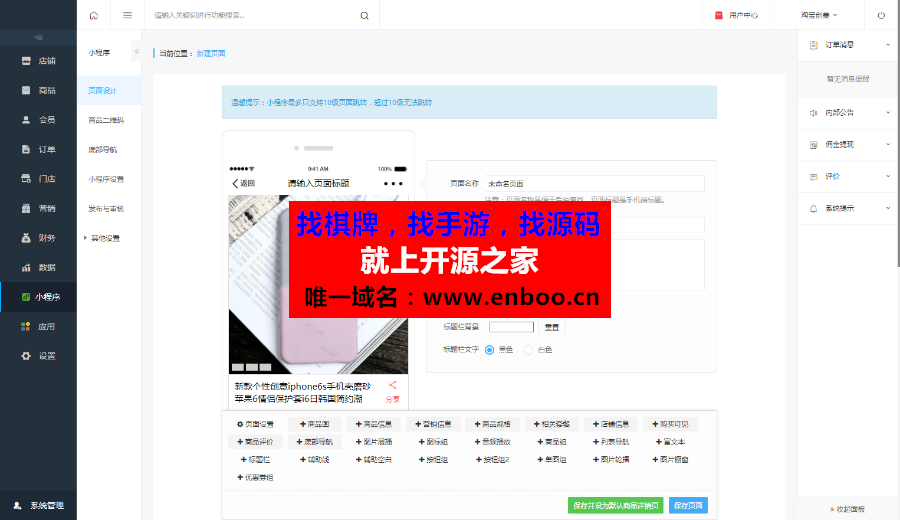Image resolution: width=900 pixels, height=520 pixels.
Task: Click the share icon beside the product title
Action: point(393,385)
